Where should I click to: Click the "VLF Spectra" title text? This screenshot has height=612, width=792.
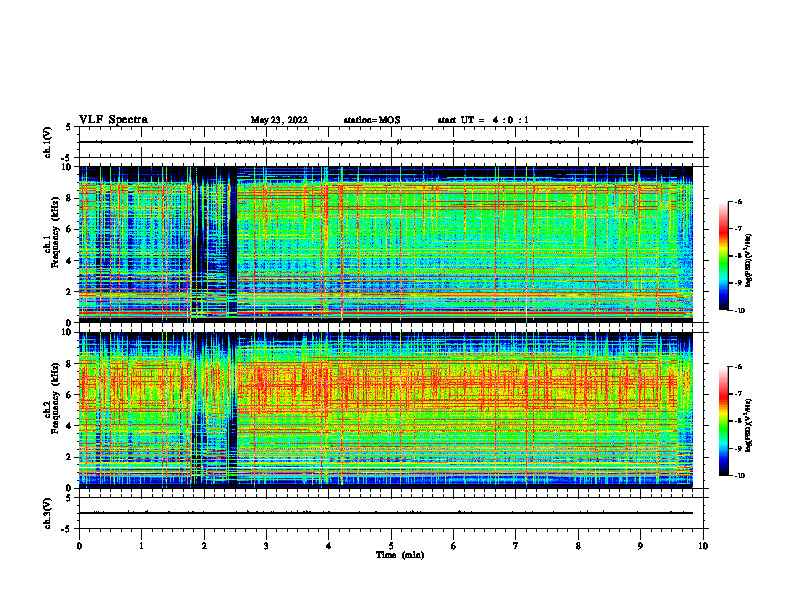pos(113,120)
